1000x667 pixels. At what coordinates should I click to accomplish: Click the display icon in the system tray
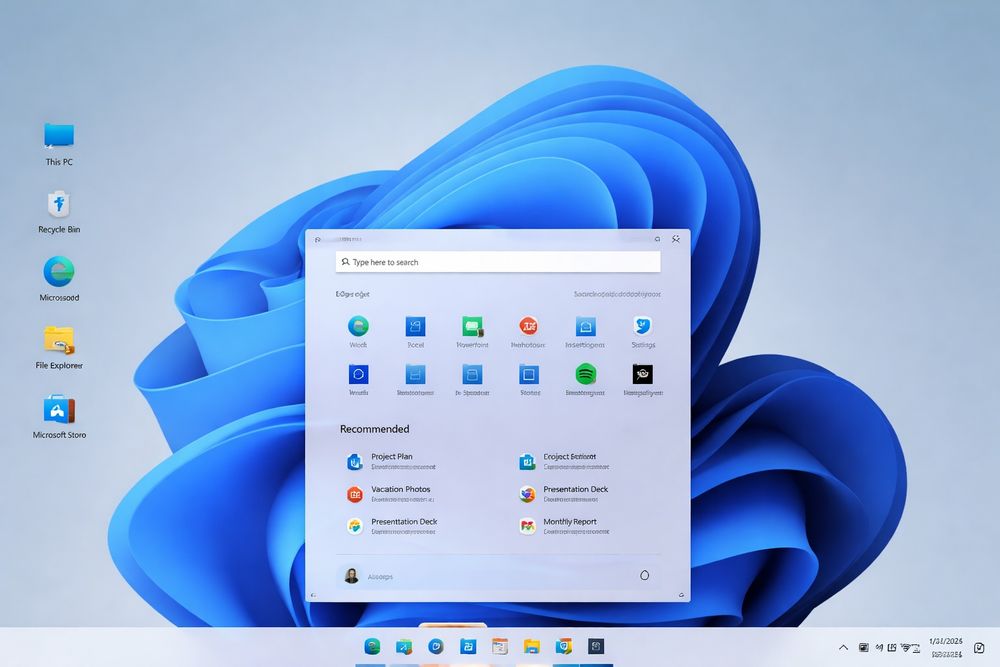864,647
